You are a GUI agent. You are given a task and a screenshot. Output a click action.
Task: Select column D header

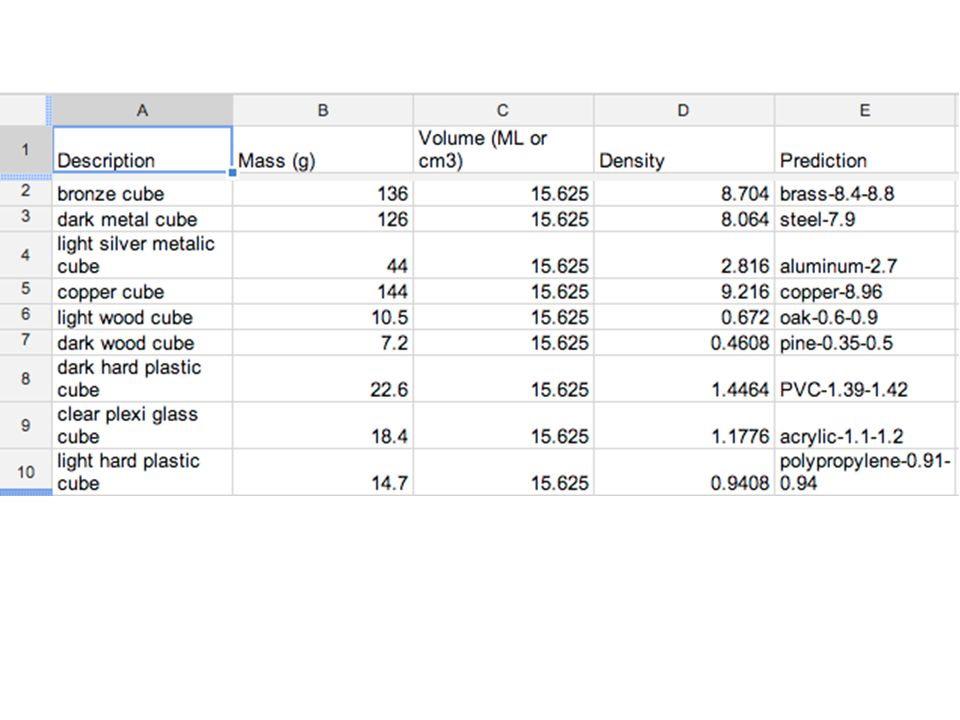coord(684,110)
